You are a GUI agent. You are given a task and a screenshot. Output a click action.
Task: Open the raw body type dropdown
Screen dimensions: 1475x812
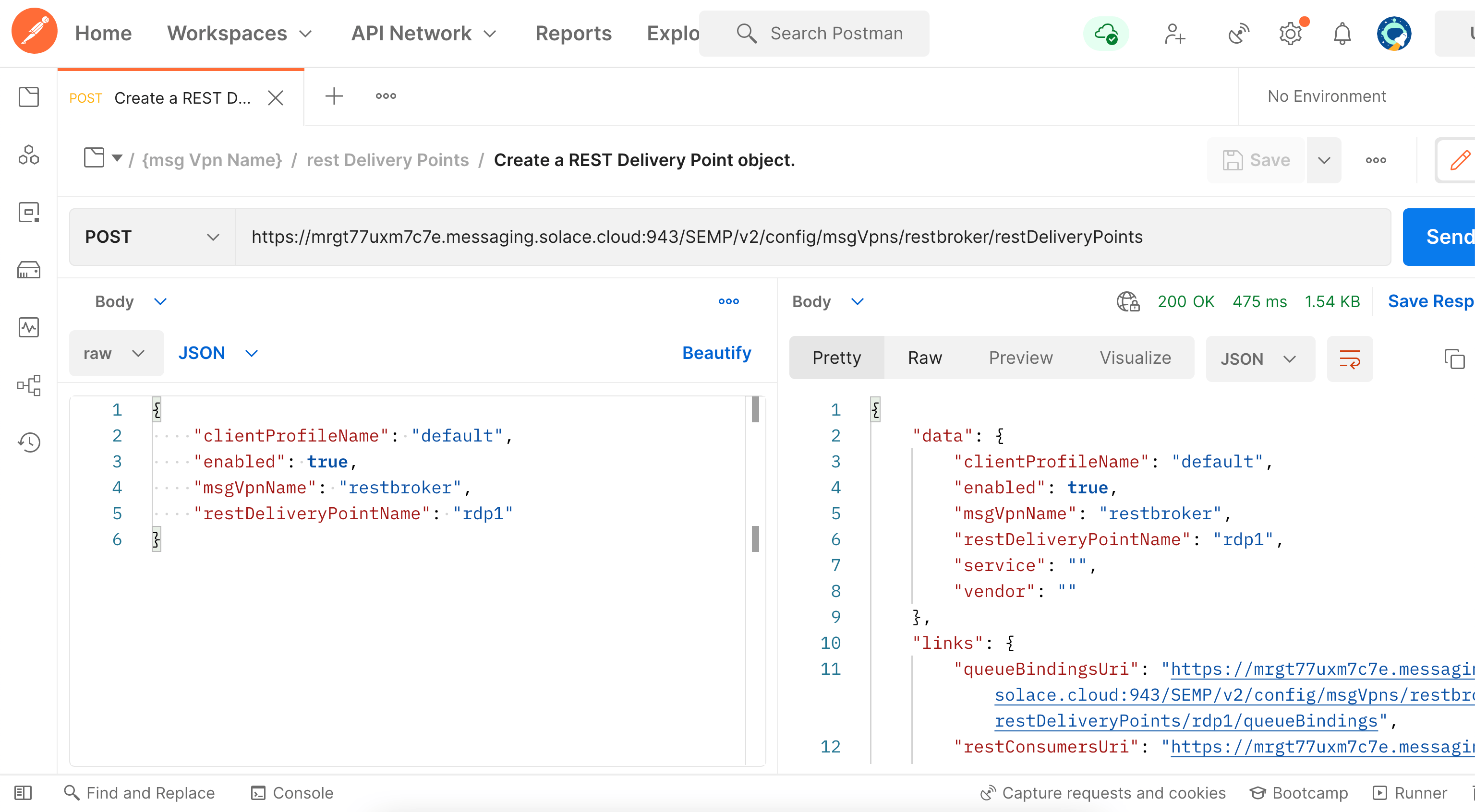point(115,353)
